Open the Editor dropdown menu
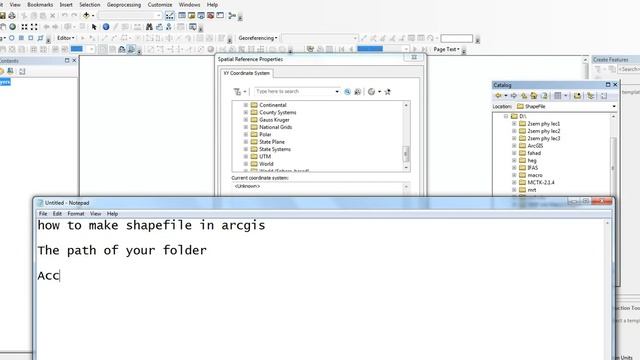The height and width of the screenshot is (360, 640). pyautogui.click(x=66, y=38)
